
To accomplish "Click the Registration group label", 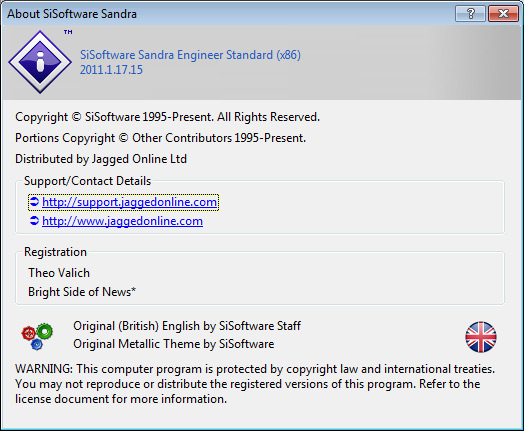I will click(x=55, y=252).
